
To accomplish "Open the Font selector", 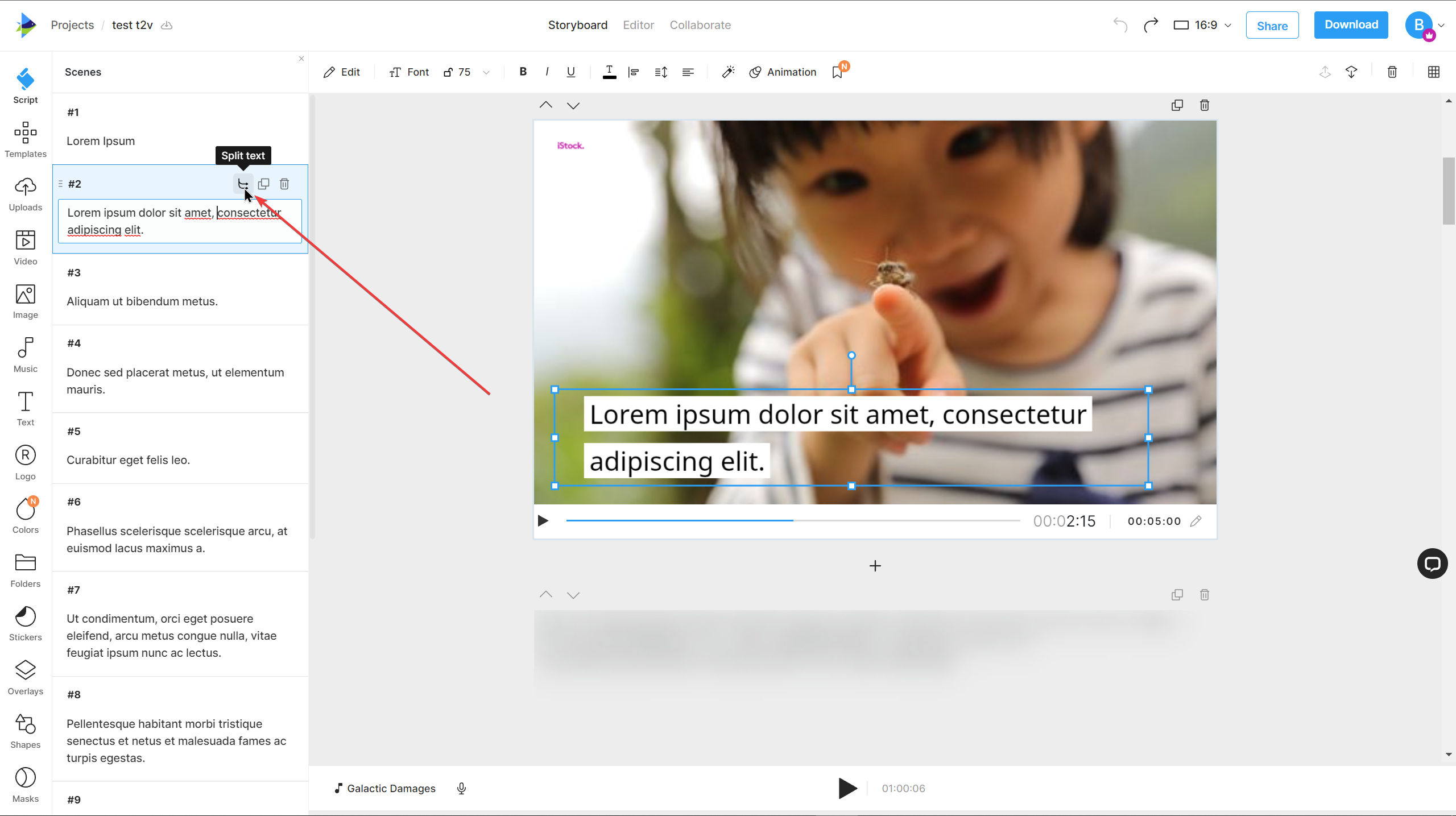I will click(x=409, y=72).
